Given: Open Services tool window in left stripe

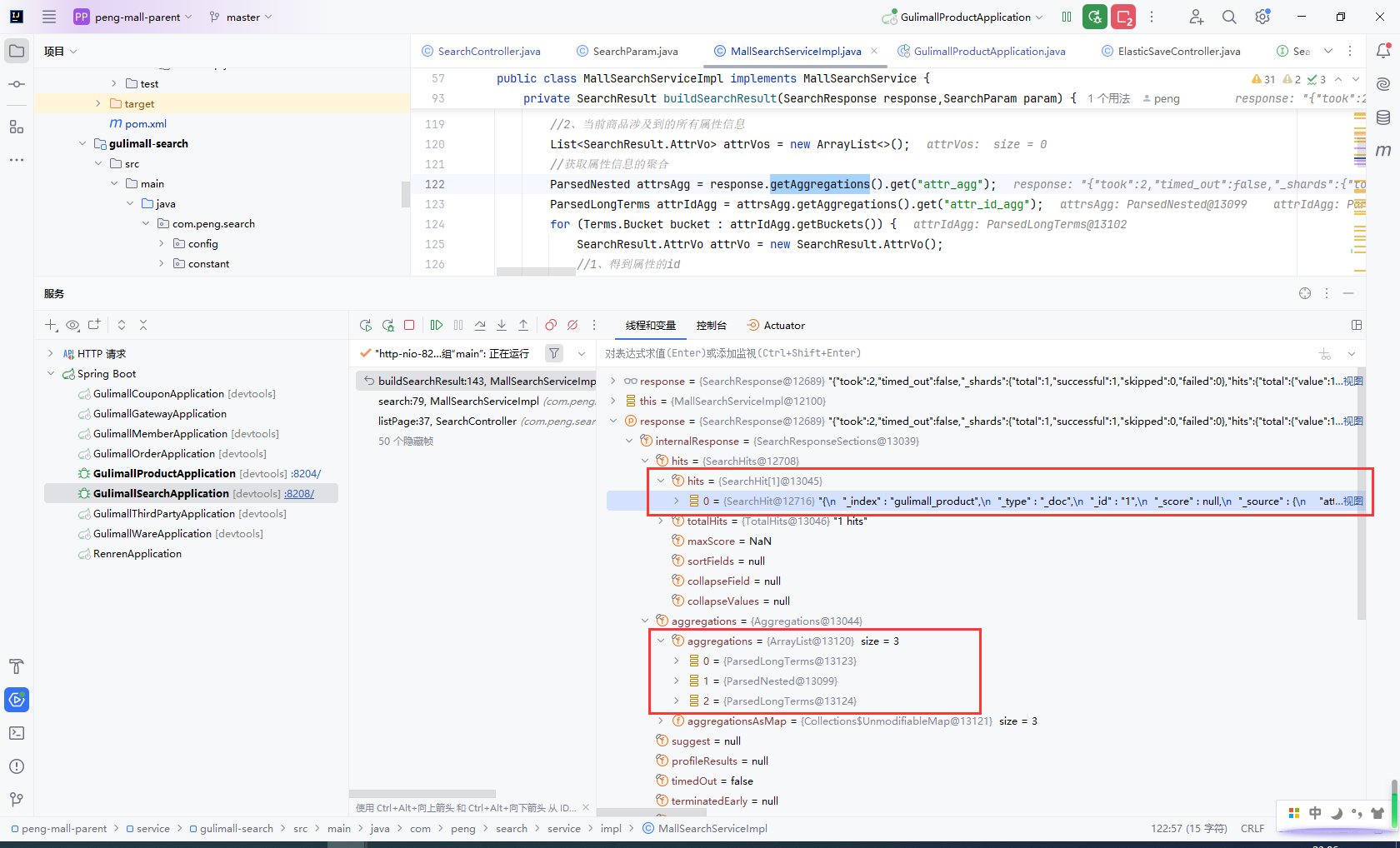Looking at the screenshot, I should pos(17,700).
